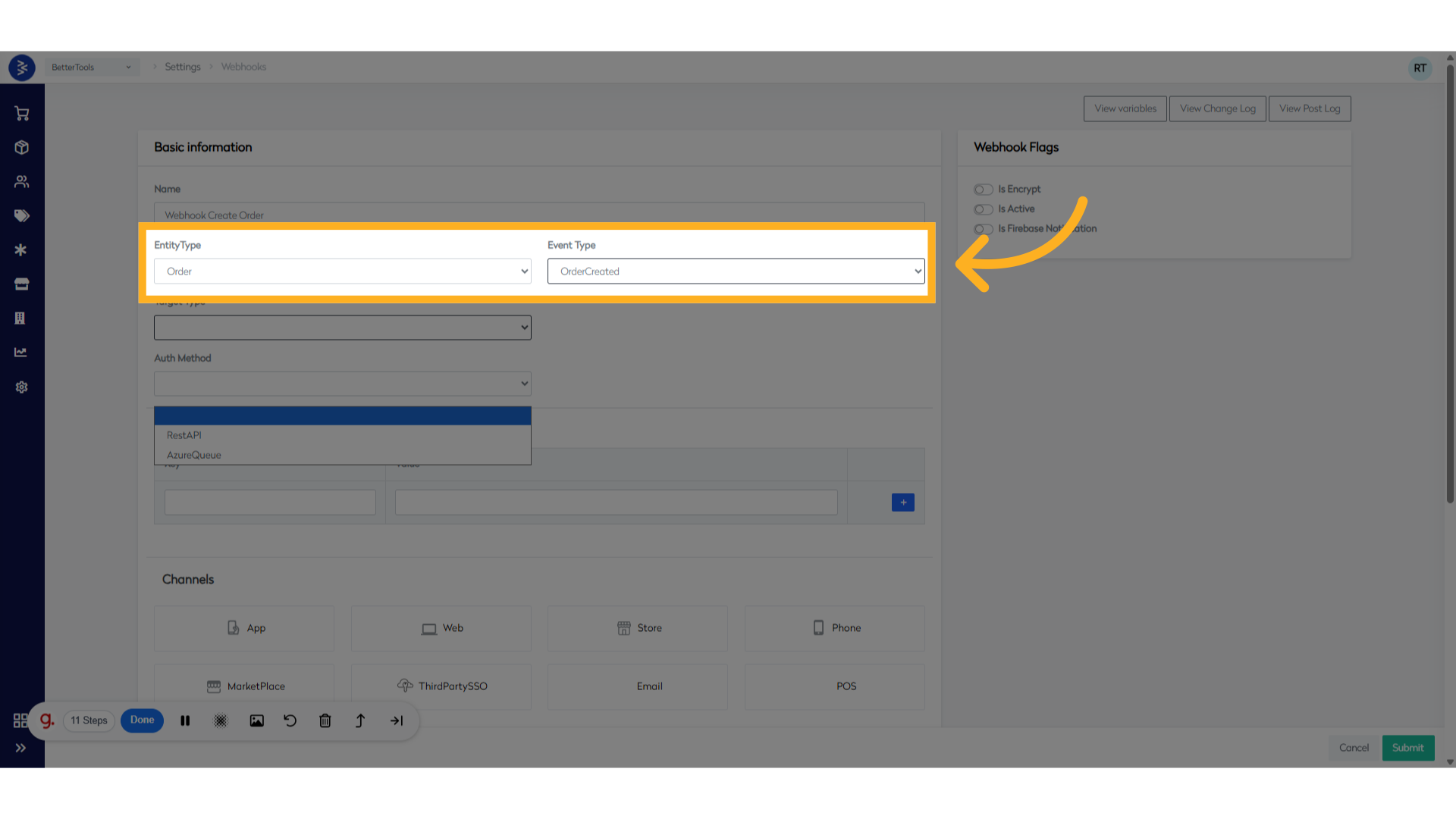The height and width of the screenshot is (819, 1456).
Task: Turn on the Is Active switch
Action: point(983,209)
